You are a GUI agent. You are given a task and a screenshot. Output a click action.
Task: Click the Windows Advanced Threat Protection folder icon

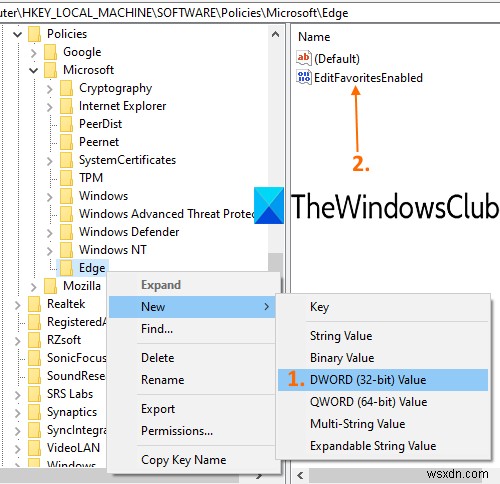66,214
